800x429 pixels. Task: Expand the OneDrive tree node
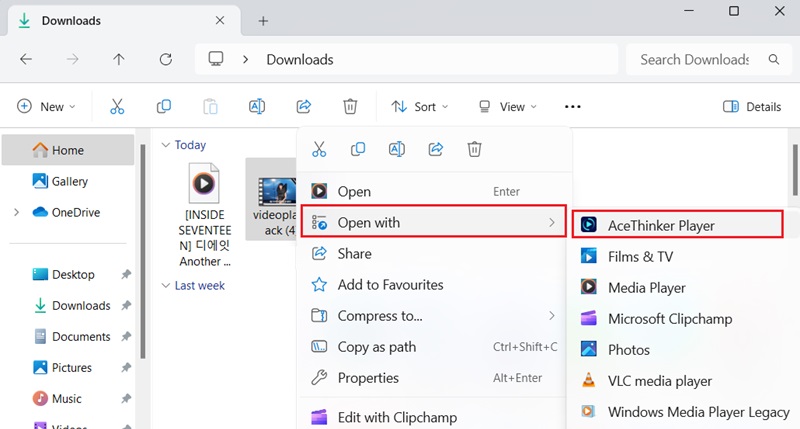16,212
